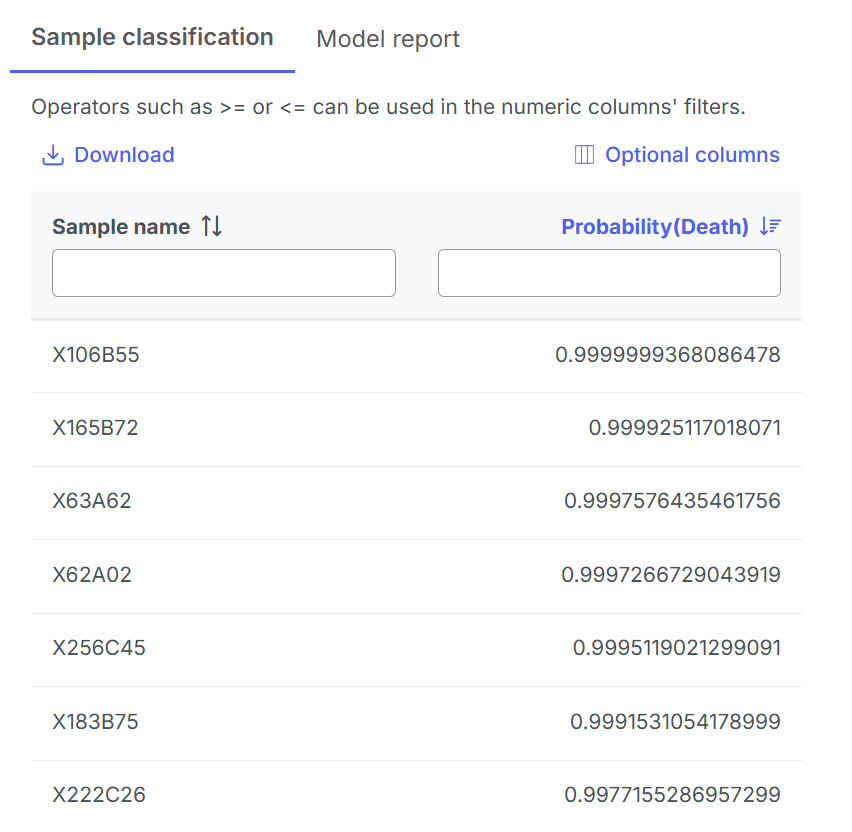Click the download arrow icon
Screen dimensions: 852x832
click(52, 155)
